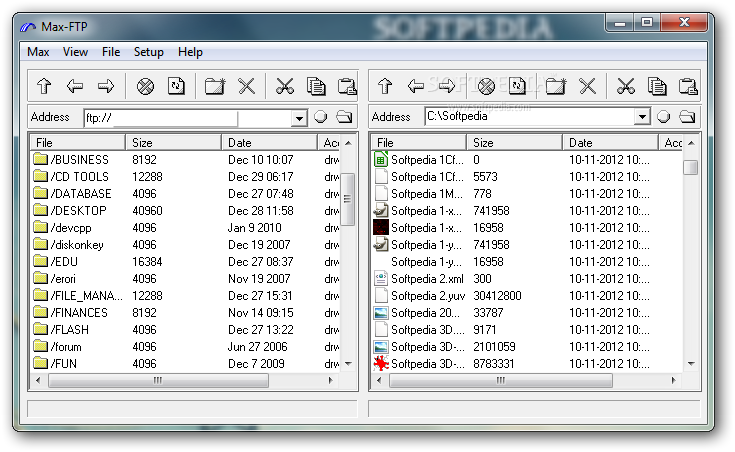735x452 pixels.
Task: Select the /BUSINESS folder
Action: 71,160
